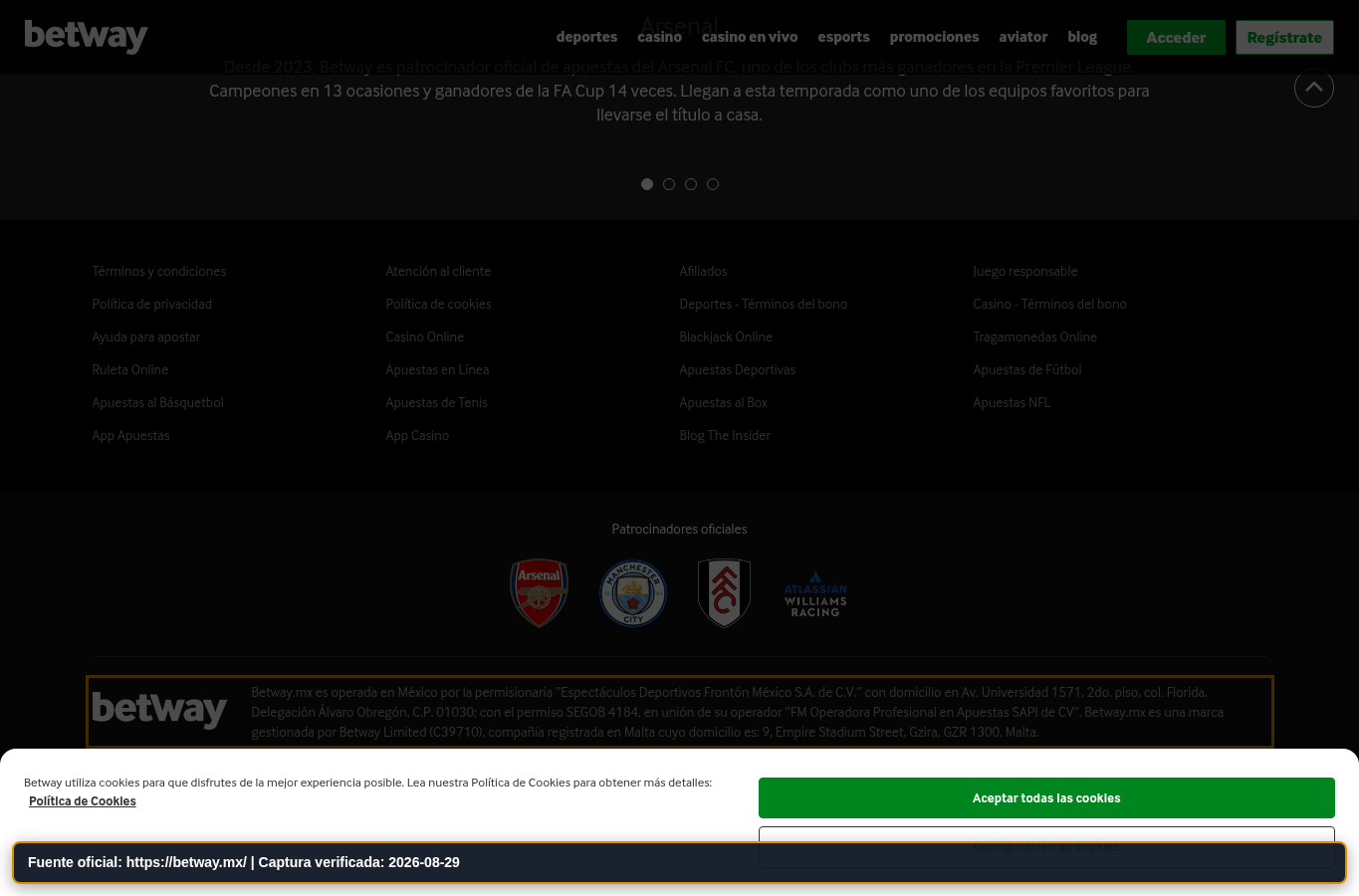Image resolution: width=1359 pixels, height=896 pixels.
Task: Open Atención al cliente
Action: (x=438, y=271)
